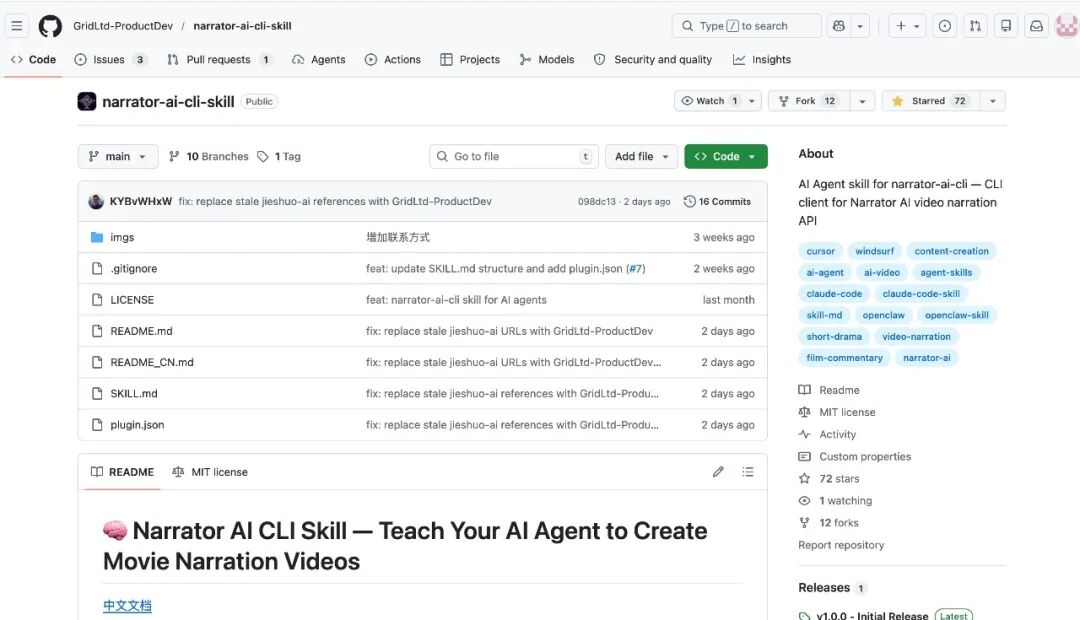
Task: Click the Go to file search field
Action: [x=514, y=156]
